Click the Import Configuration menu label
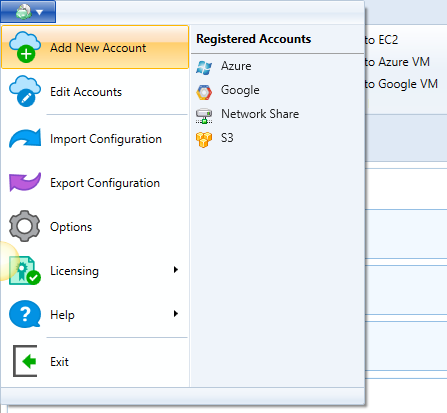This screenshot has height=413, width=447. click(x=106, y=139)
